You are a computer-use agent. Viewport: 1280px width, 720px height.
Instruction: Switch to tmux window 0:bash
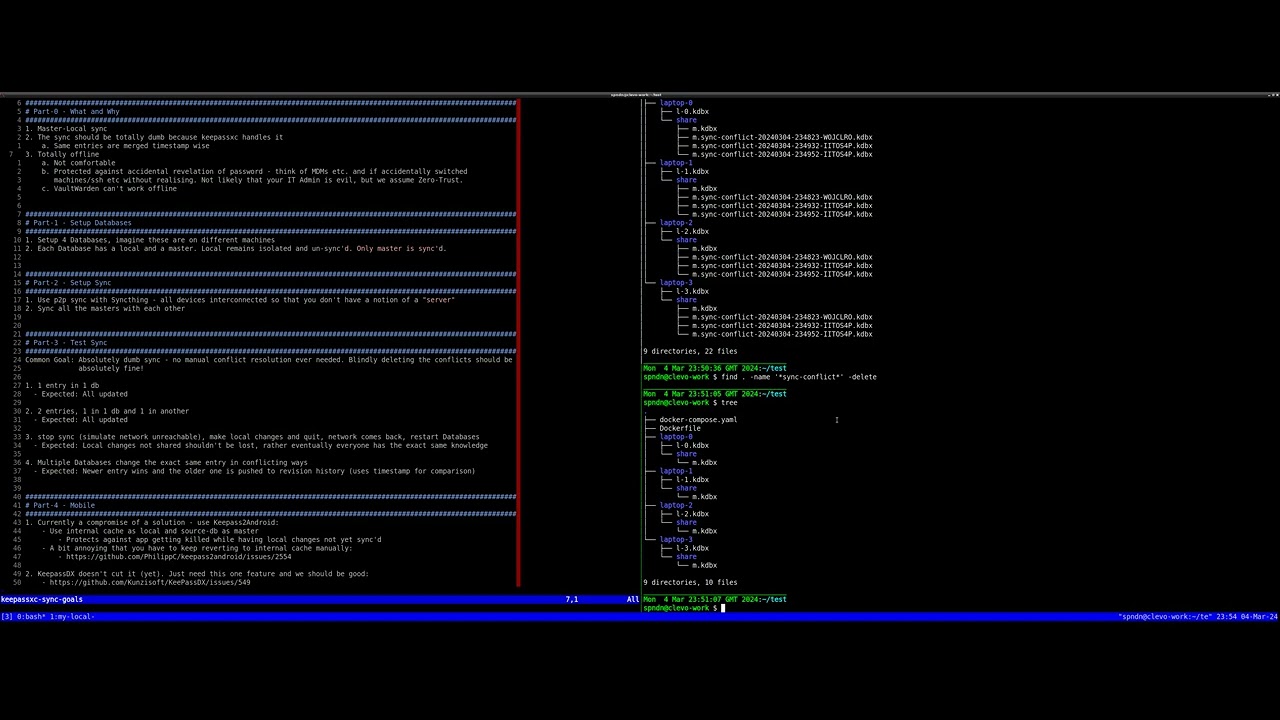[33, 617]
